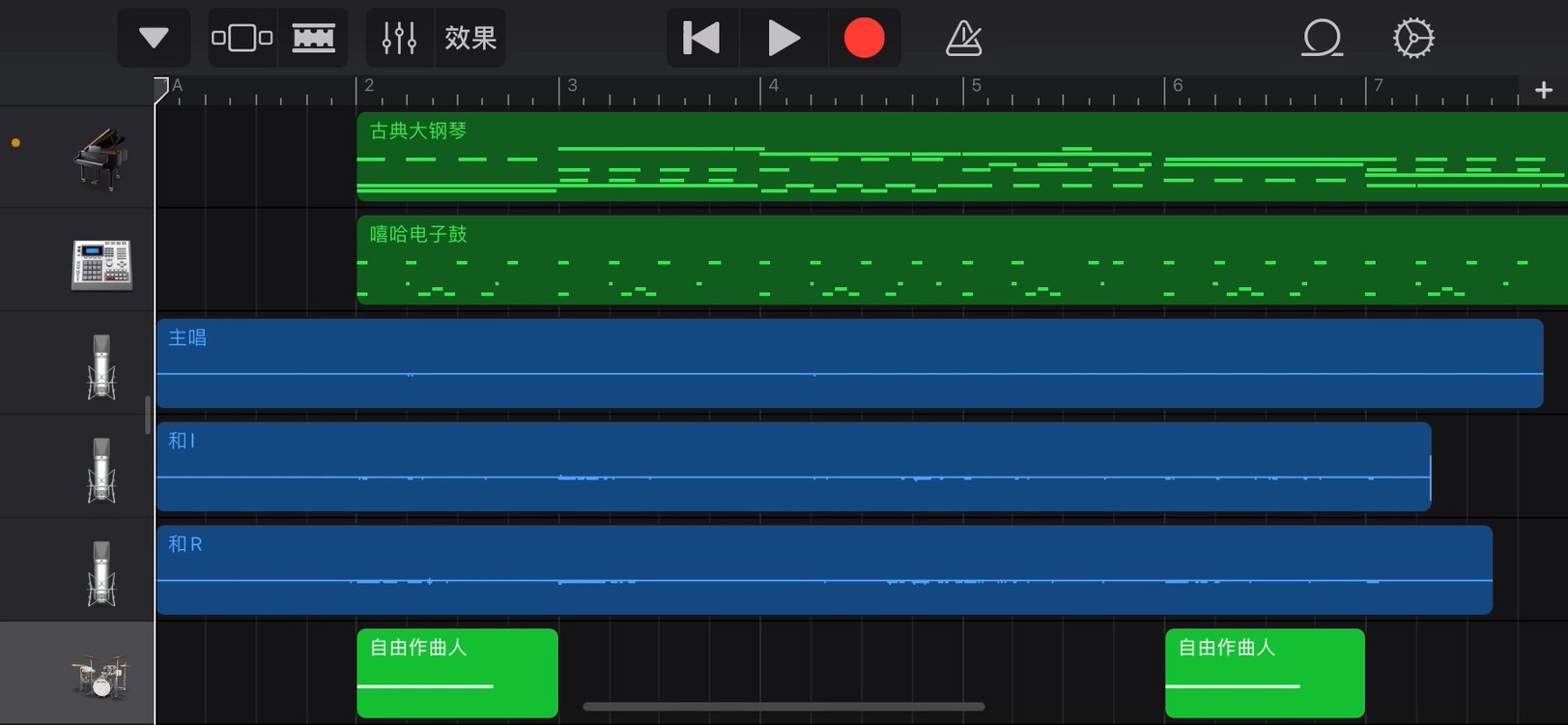Screen dimensions: 1568x725
Task: Open the loop browser
Action: point(1322,39)
